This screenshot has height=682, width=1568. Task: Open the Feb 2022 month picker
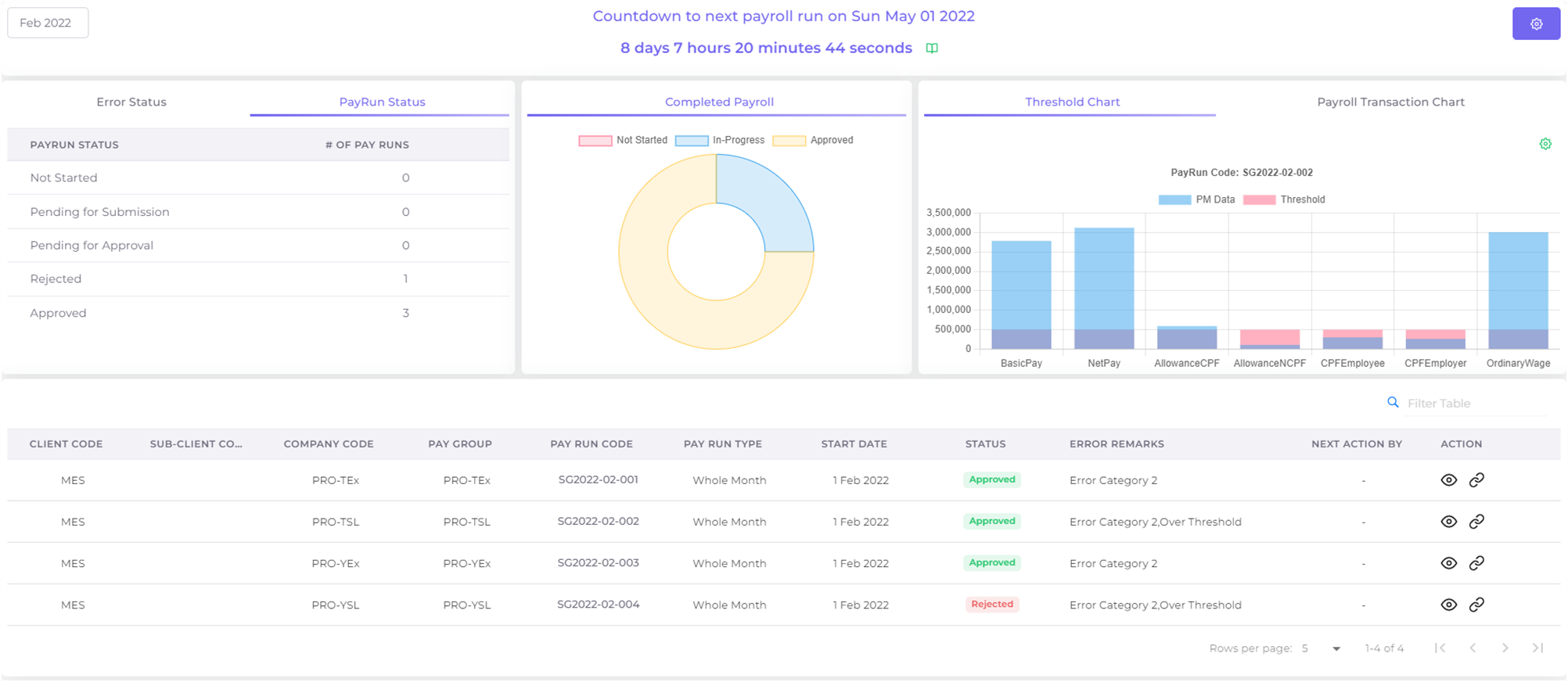48,23
